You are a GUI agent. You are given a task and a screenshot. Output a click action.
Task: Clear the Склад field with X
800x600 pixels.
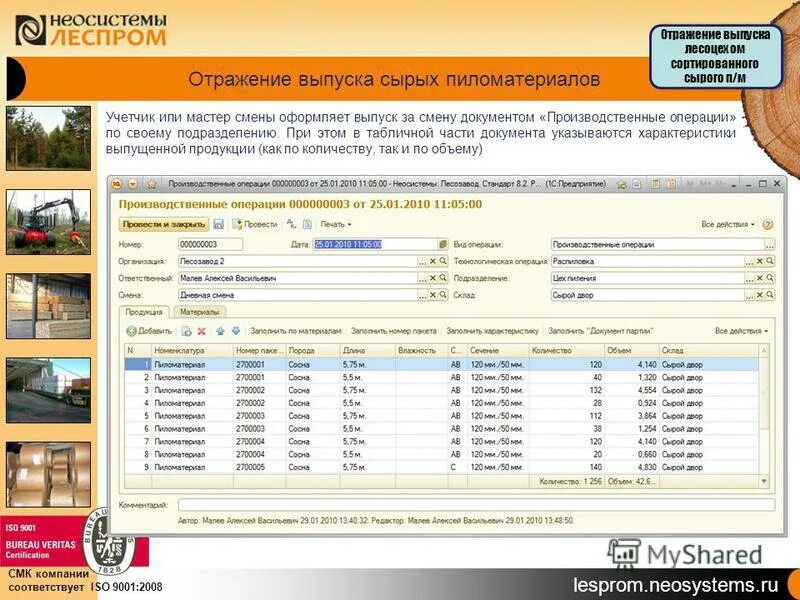[759, 295]
